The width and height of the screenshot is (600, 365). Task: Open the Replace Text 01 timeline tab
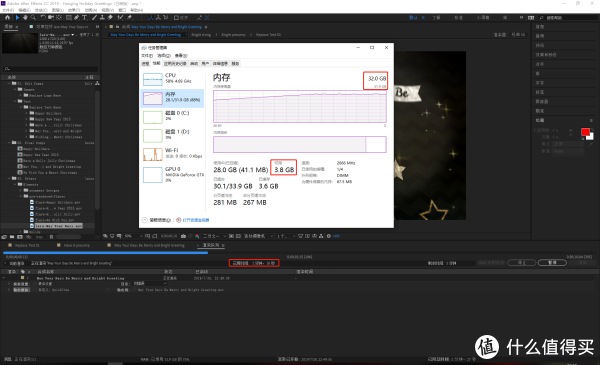[x=27, y=245]
